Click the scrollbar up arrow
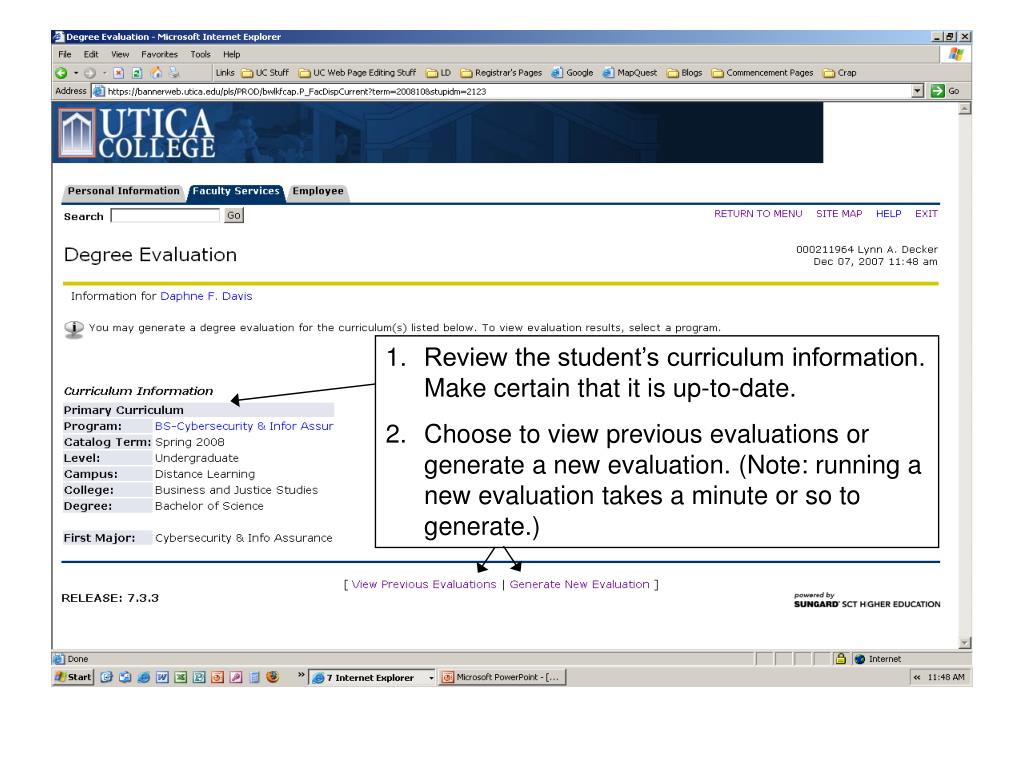The width and height of the screenshot is (1024, 768). click(965, 108)
